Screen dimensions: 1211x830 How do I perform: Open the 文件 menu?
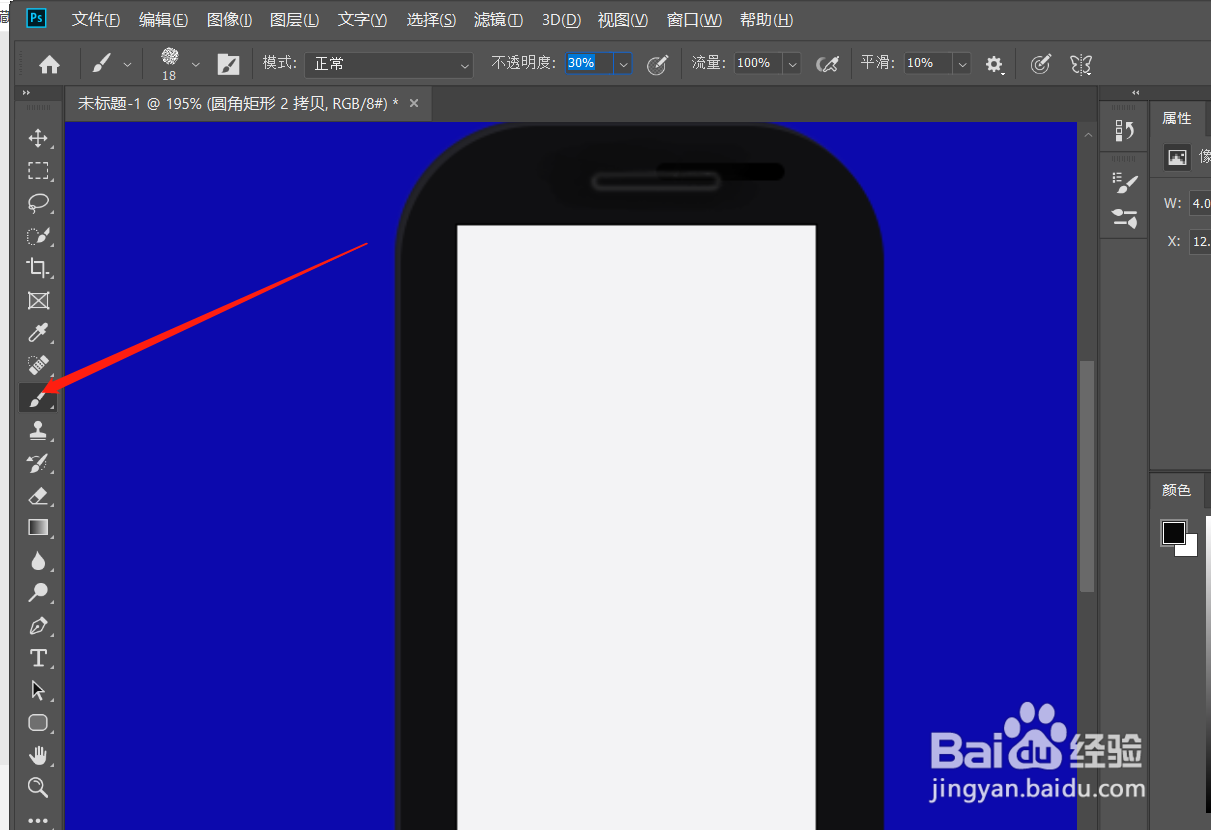click(96, 20)
